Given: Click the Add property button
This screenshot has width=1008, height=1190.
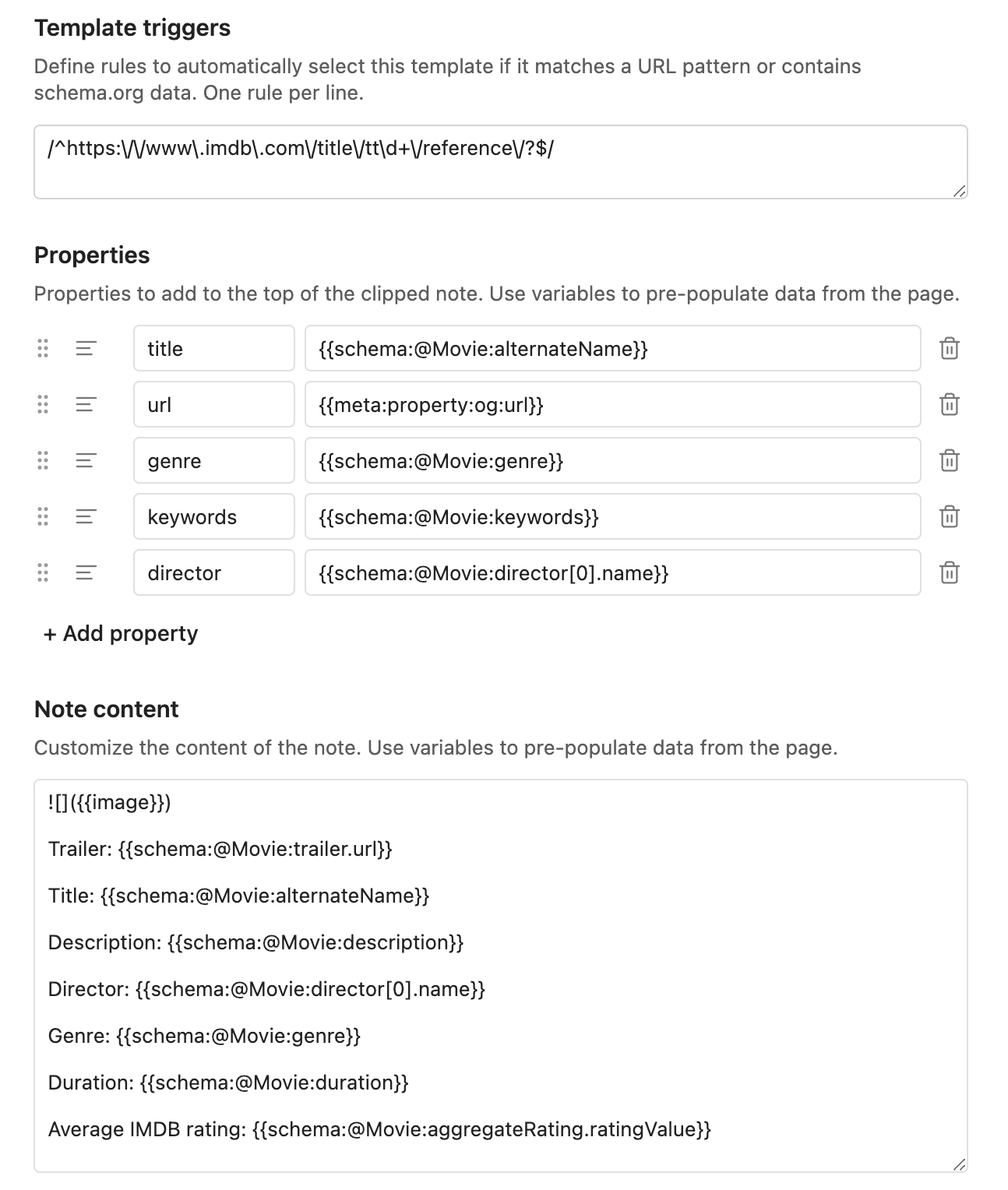Looking at the screenshot, I should tap(121, 634).
